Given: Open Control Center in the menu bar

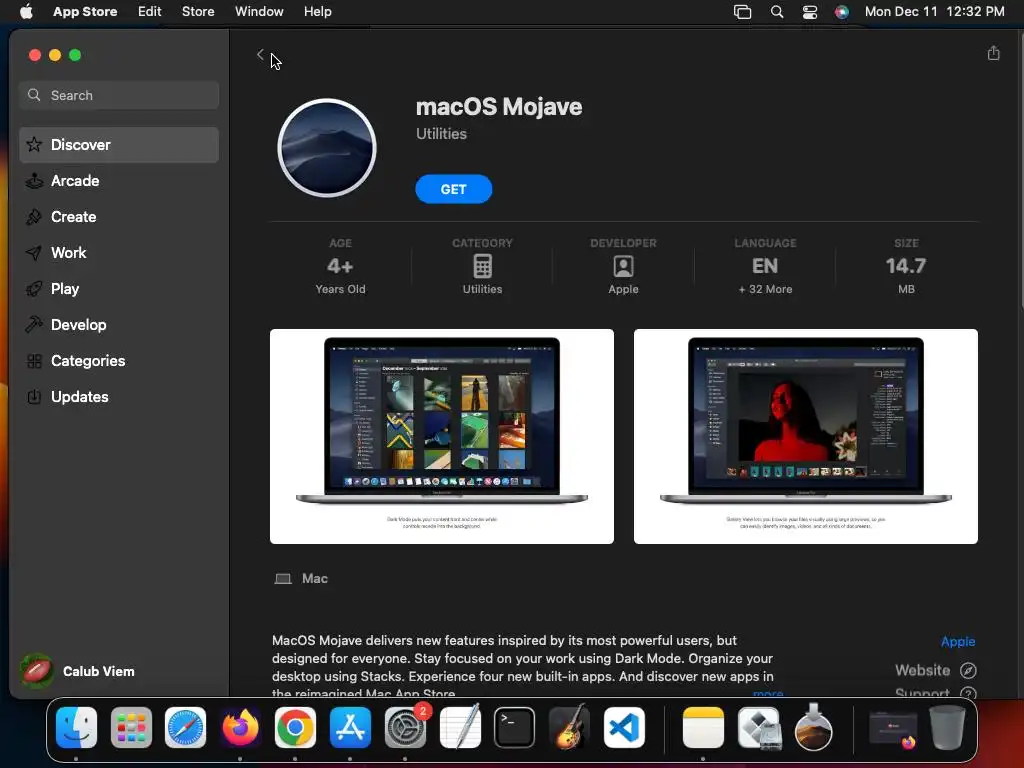Looking at the screenshot, I should 810,12.
